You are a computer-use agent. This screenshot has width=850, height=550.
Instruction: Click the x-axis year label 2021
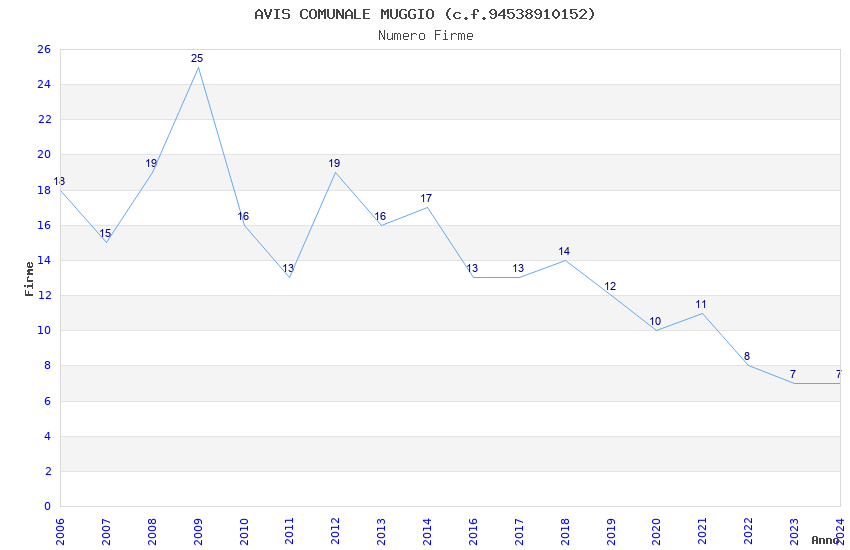pos(703,532)
